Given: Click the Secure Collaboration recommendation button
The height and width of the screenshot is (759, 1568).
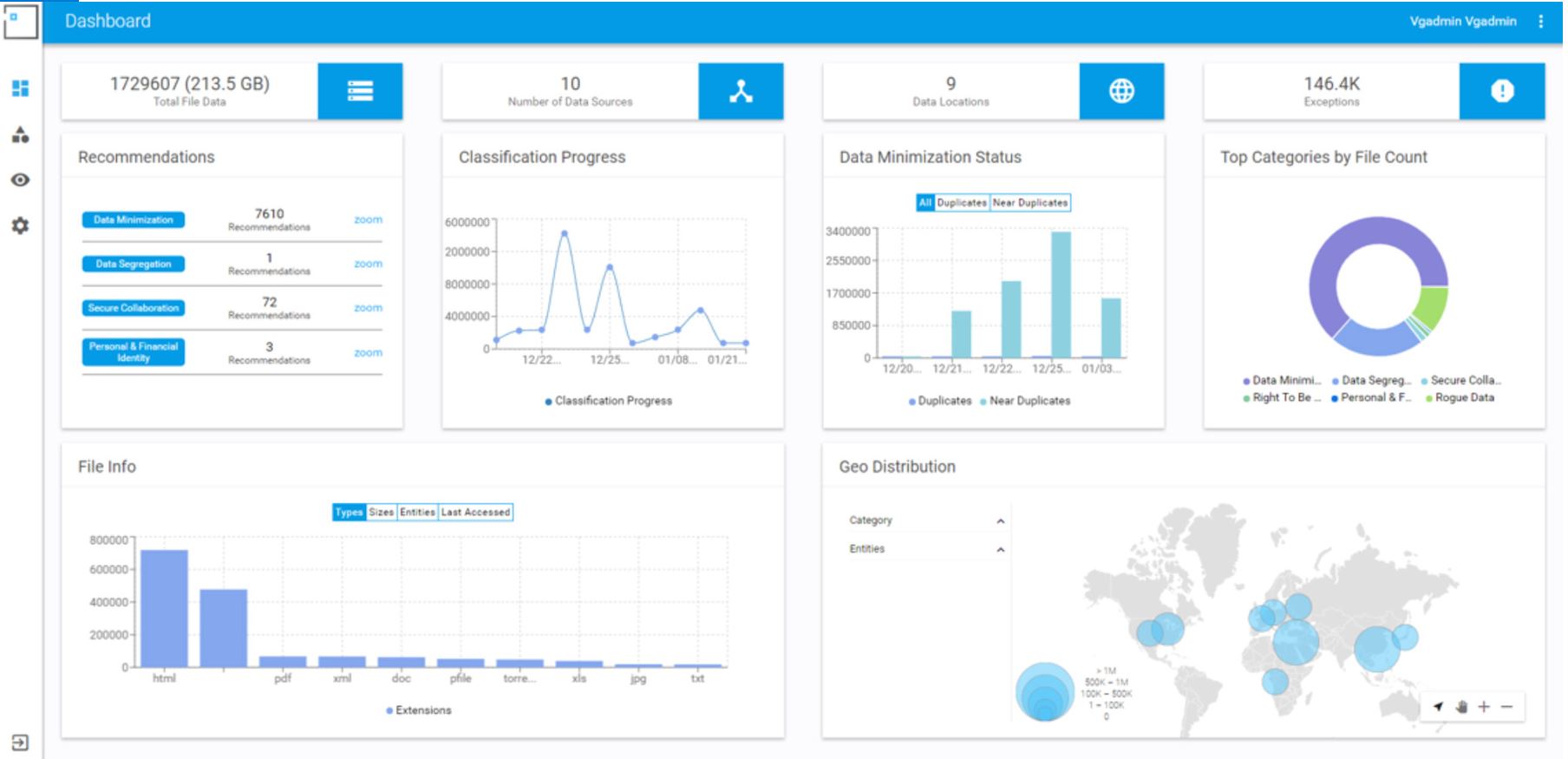Looking at the screenshot, I should [134, 308].
